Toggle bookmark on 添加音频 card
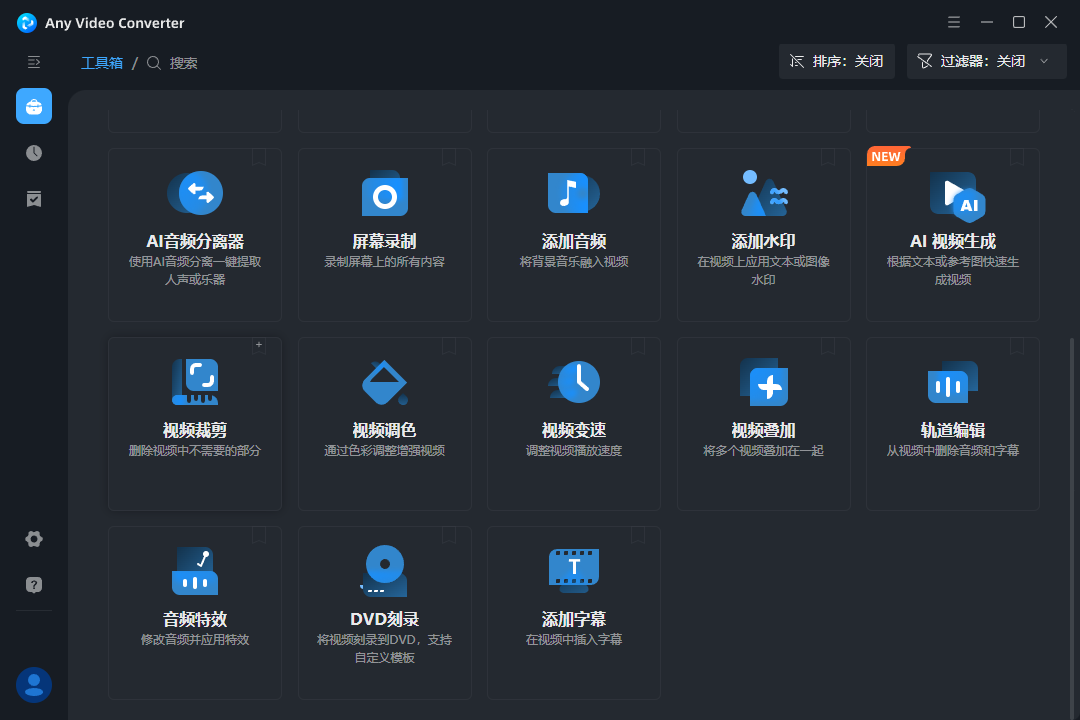1080x720 pixels. 638,157
